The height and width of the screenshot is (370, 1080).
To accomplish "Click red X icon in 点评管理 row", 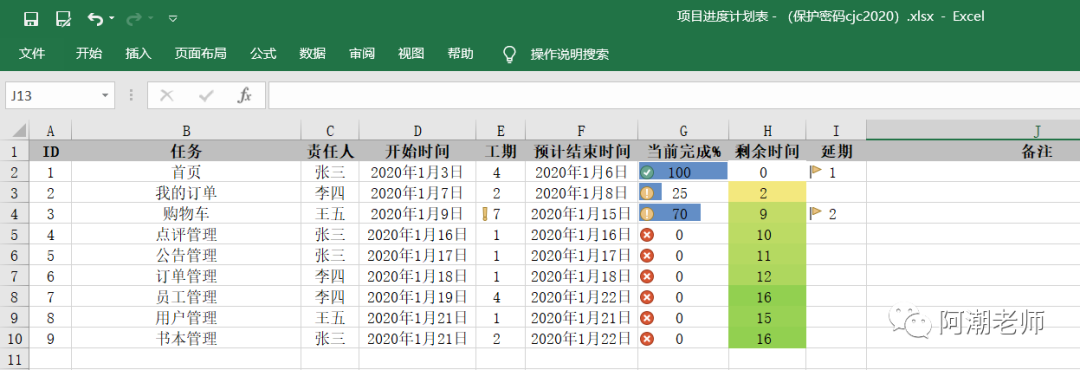I will (647, 235).
